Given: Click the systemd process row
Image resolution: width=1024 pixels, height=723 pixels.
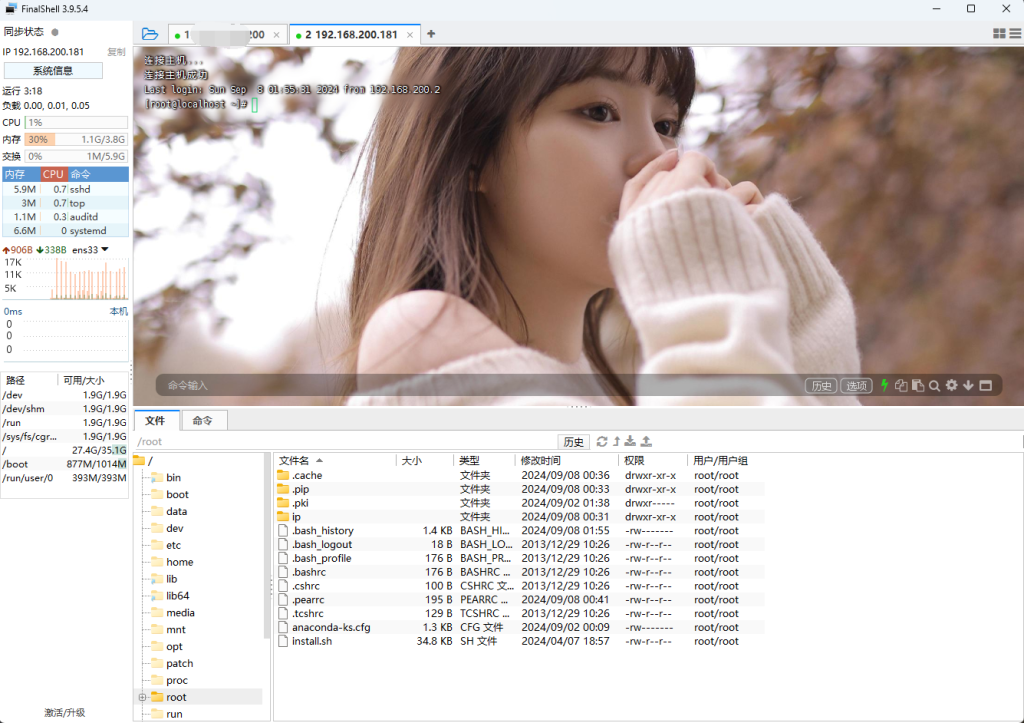Looking at the screenshot, I should tap(65, 231).
